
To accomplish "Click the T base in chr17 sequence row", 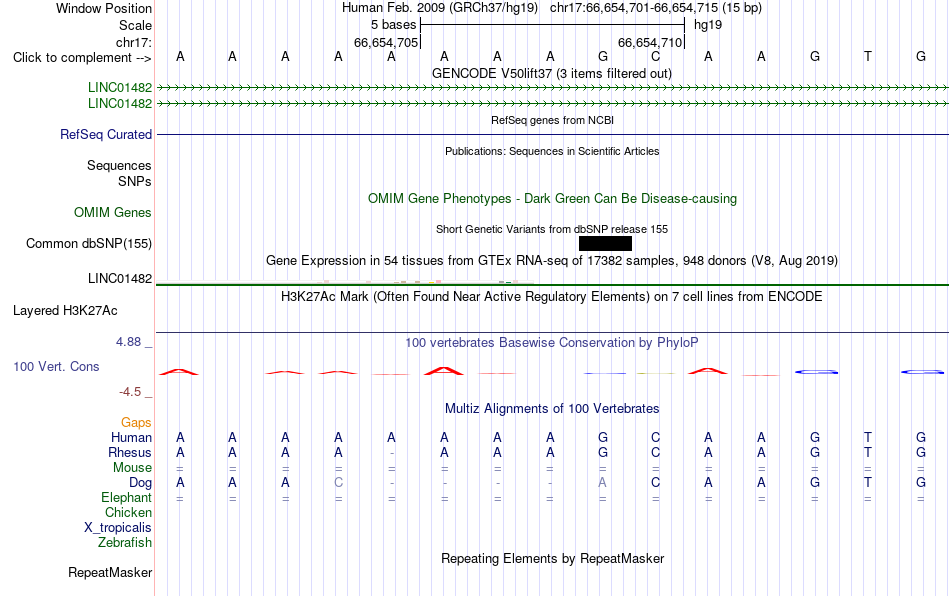I will pyautogui.click(x=868, y=56).
